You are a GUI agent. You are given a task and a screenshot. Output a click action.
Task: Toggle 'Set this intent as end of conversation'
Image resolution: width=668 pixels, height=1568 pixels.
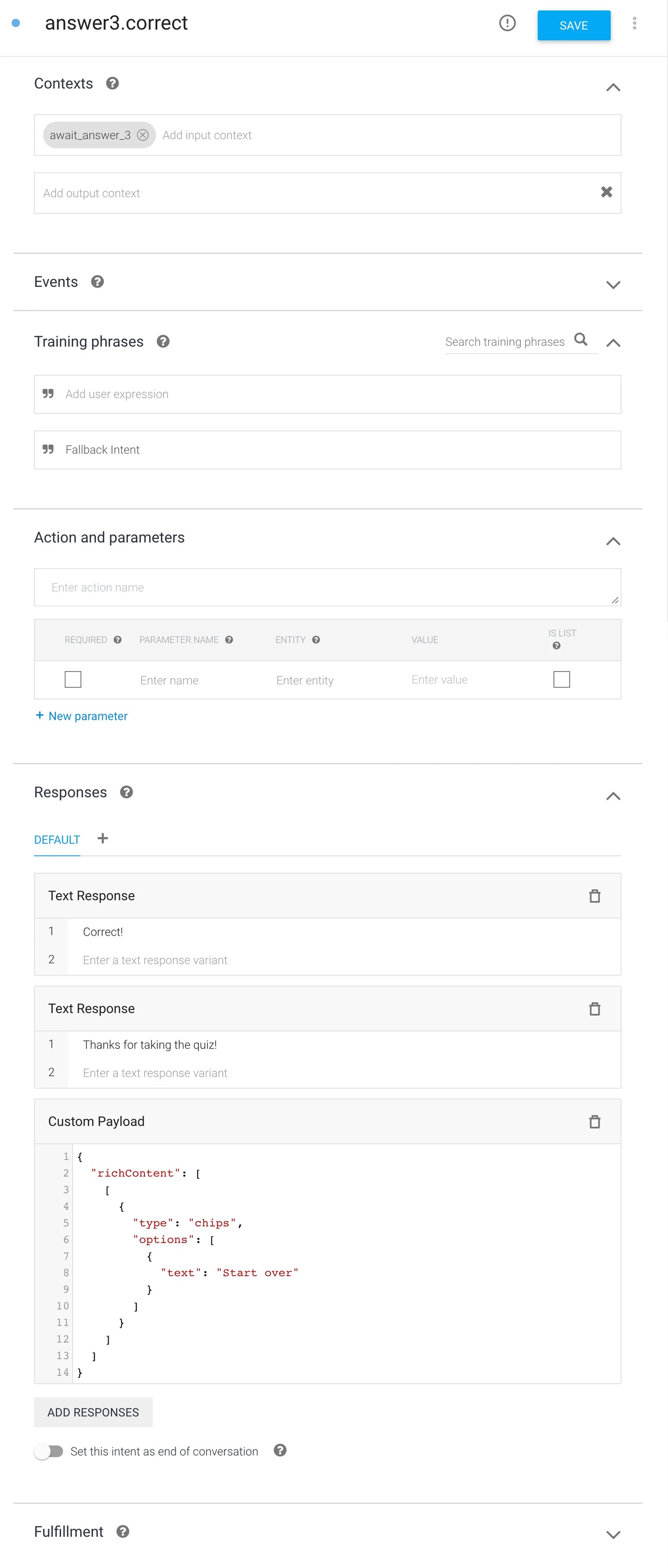pos(49,1451)
